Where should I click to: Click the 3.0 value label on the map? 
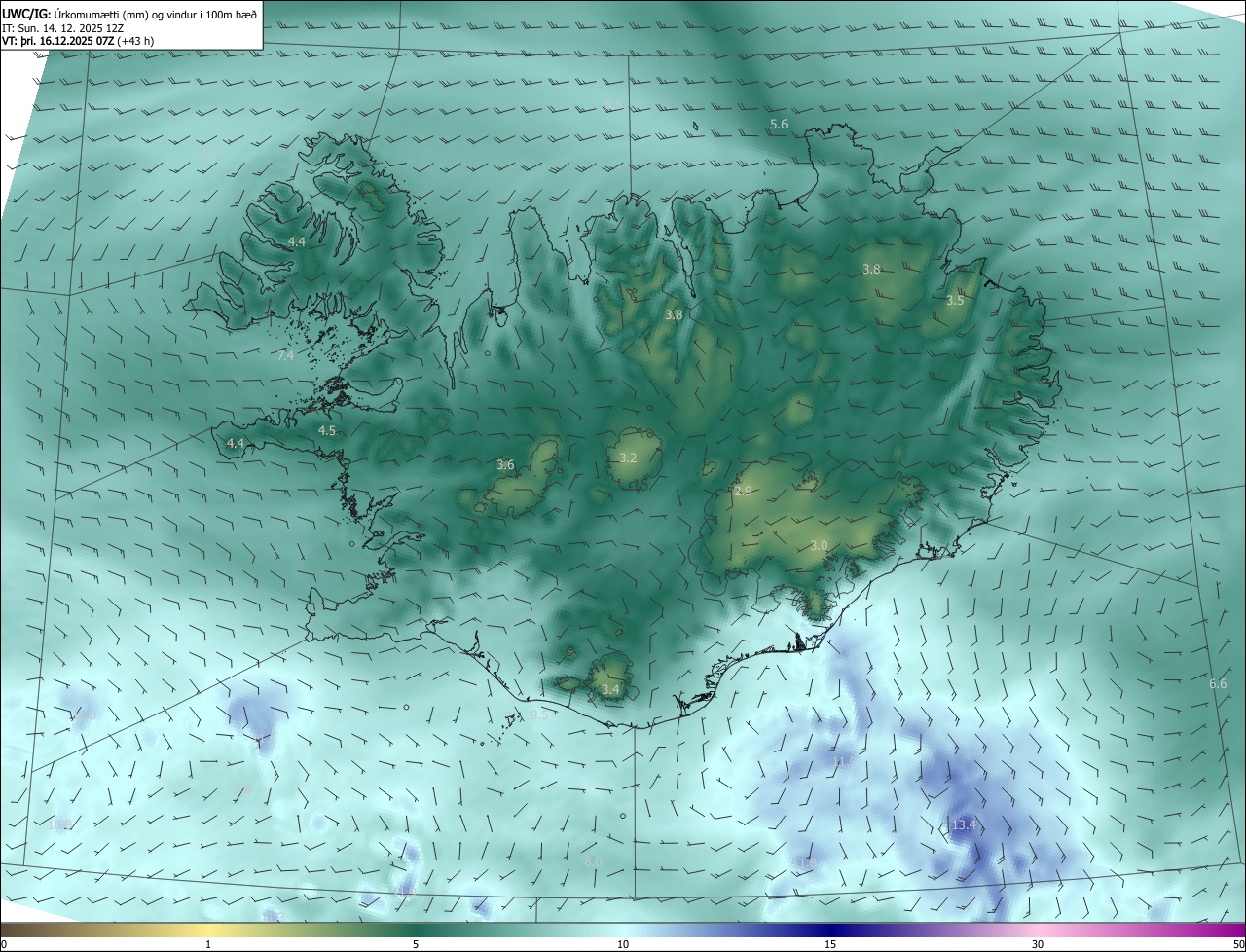point(819,546)
